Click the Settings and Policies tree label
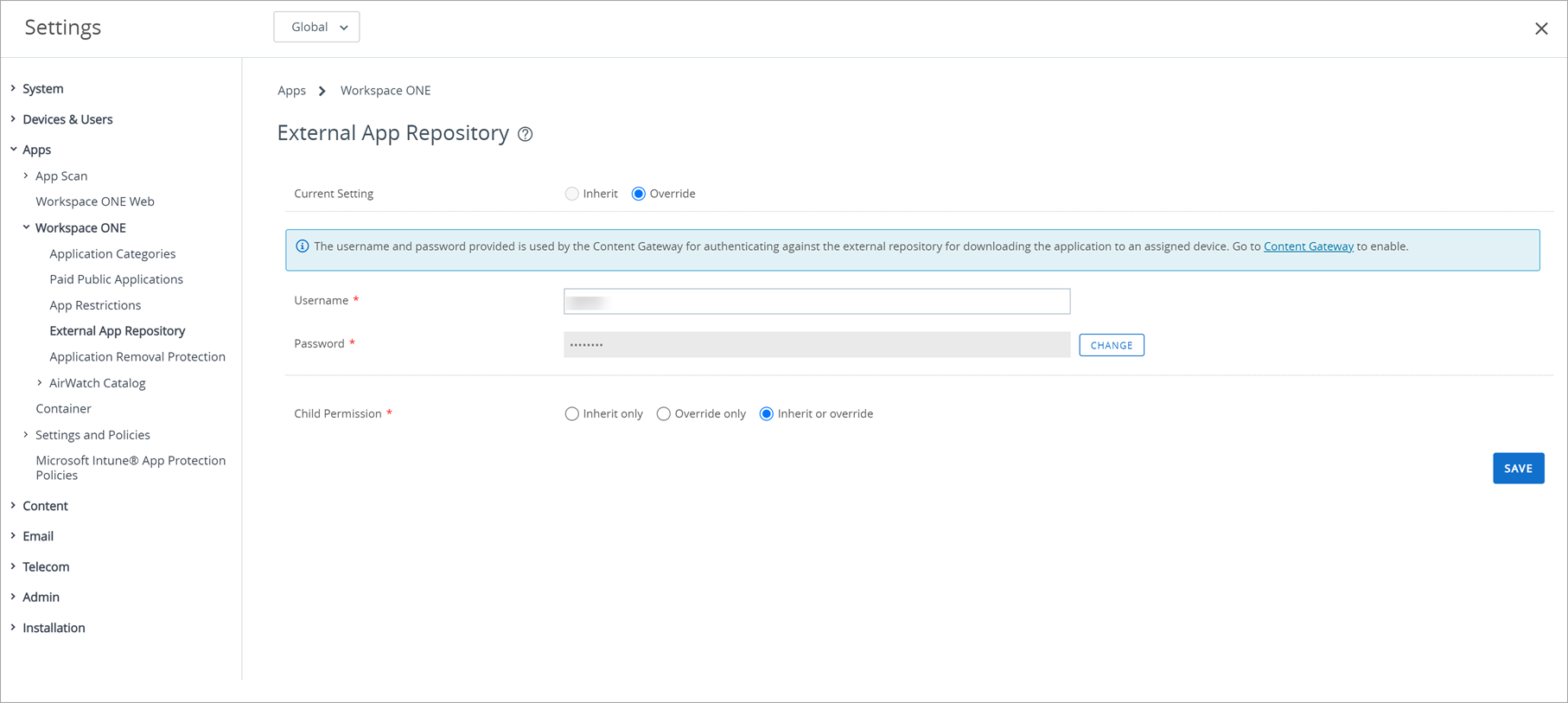The image size is (1568, 703). click(x=92, y=435)
